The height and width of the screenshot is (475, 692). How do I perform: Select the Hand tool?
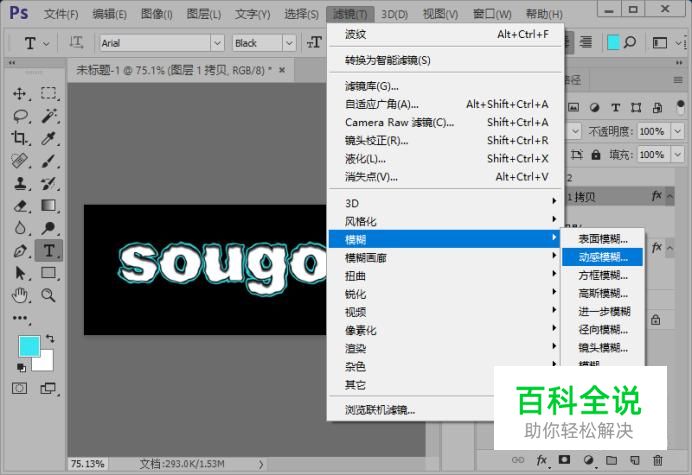20,295
